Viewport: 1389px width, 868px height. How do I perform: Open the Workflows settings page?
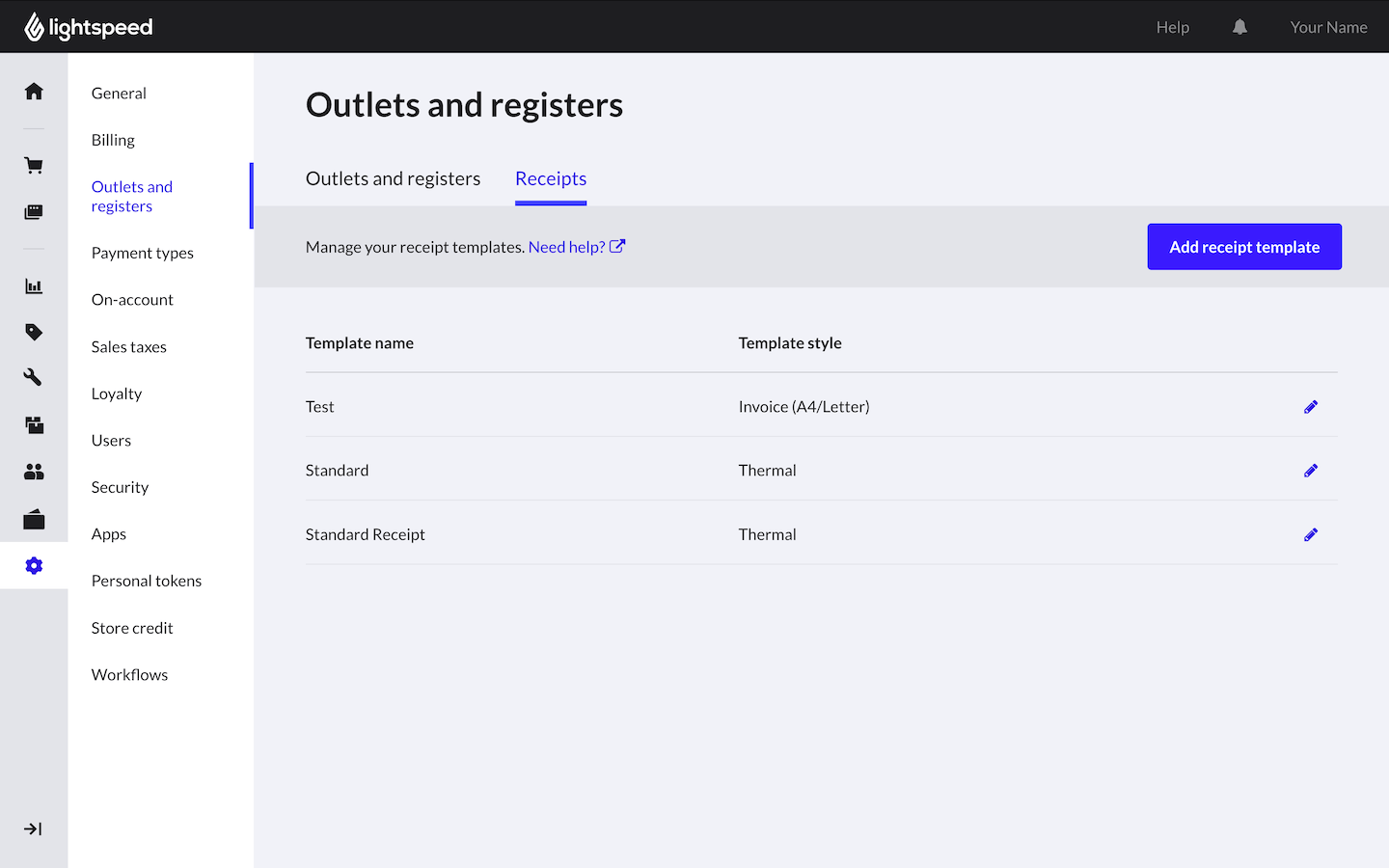130,675
